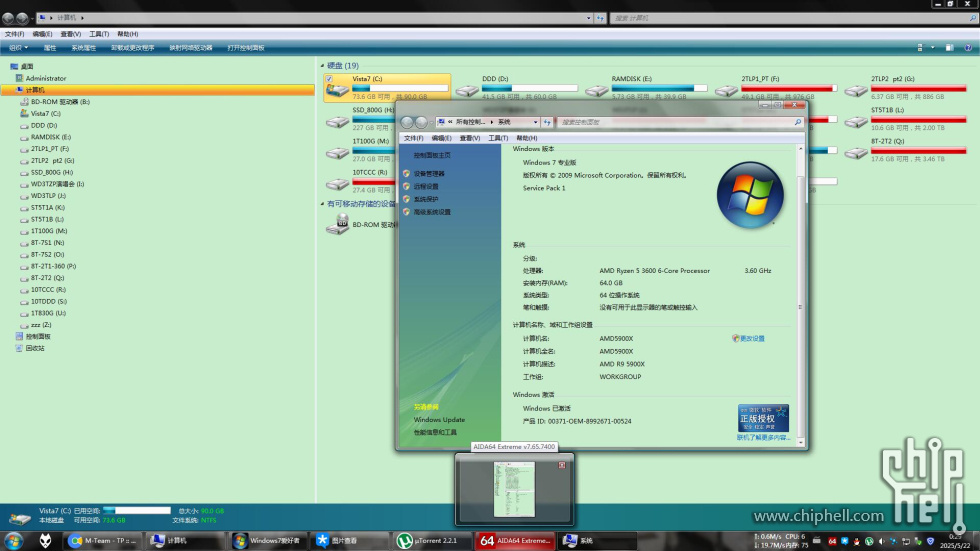Switch to the 图片查看 taskbar button
980x551 pixels.
pyautogui.click(x=350, y=541)
